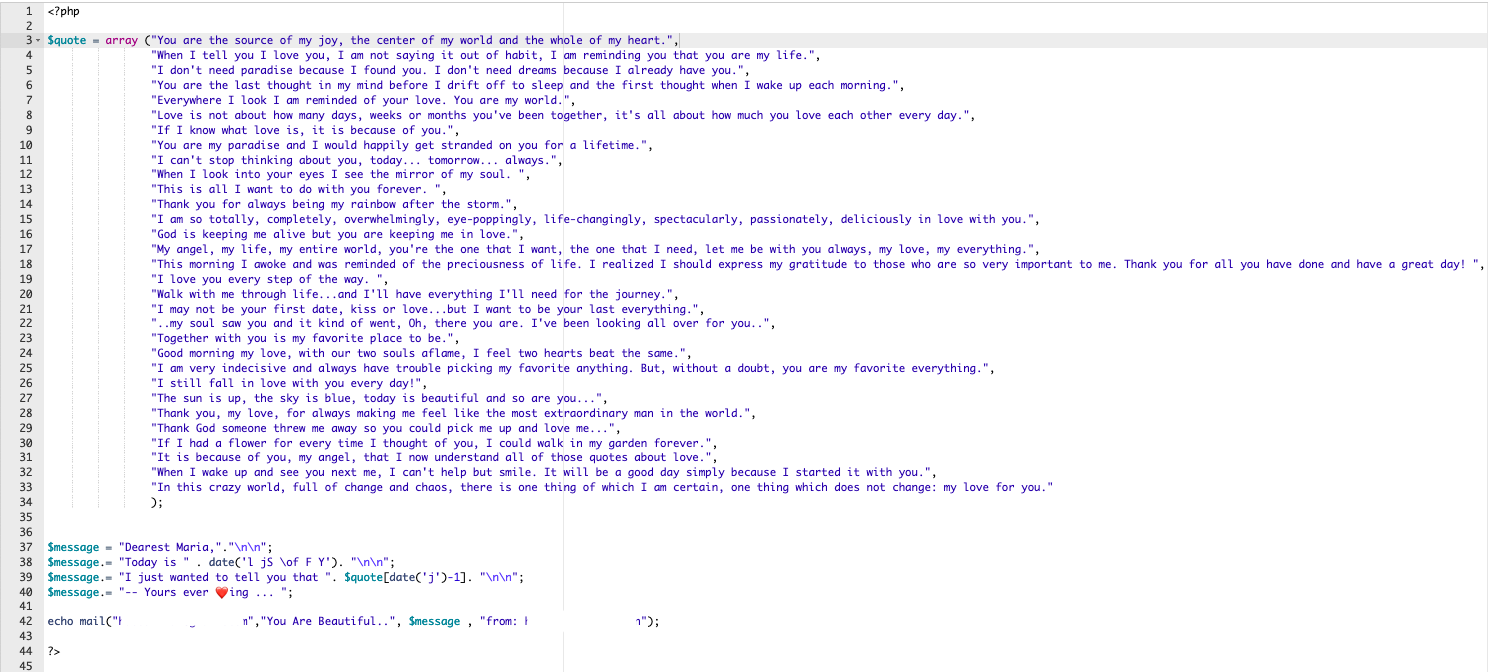Click the closing ");" on line 34
Image resolution: width=1488 pixels, height=672 pixels.
pos(156,503)
